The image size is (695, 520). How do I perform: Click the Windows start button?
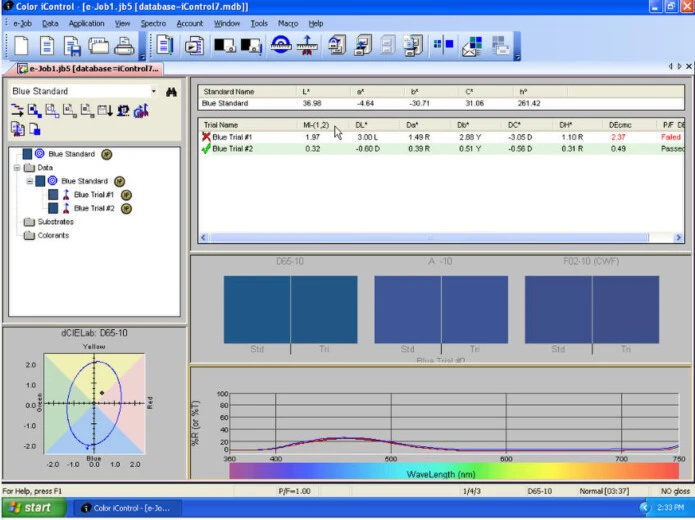pos(29,508)
